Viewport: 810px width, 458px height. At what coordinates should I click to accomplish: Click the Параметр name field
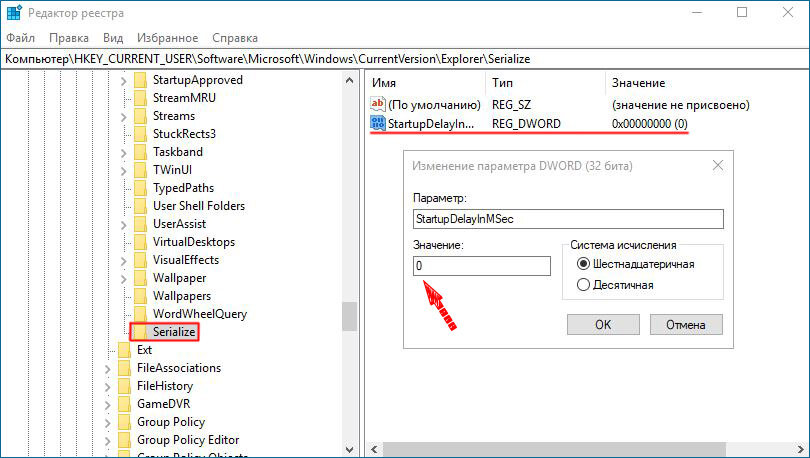tap(568, 219)
